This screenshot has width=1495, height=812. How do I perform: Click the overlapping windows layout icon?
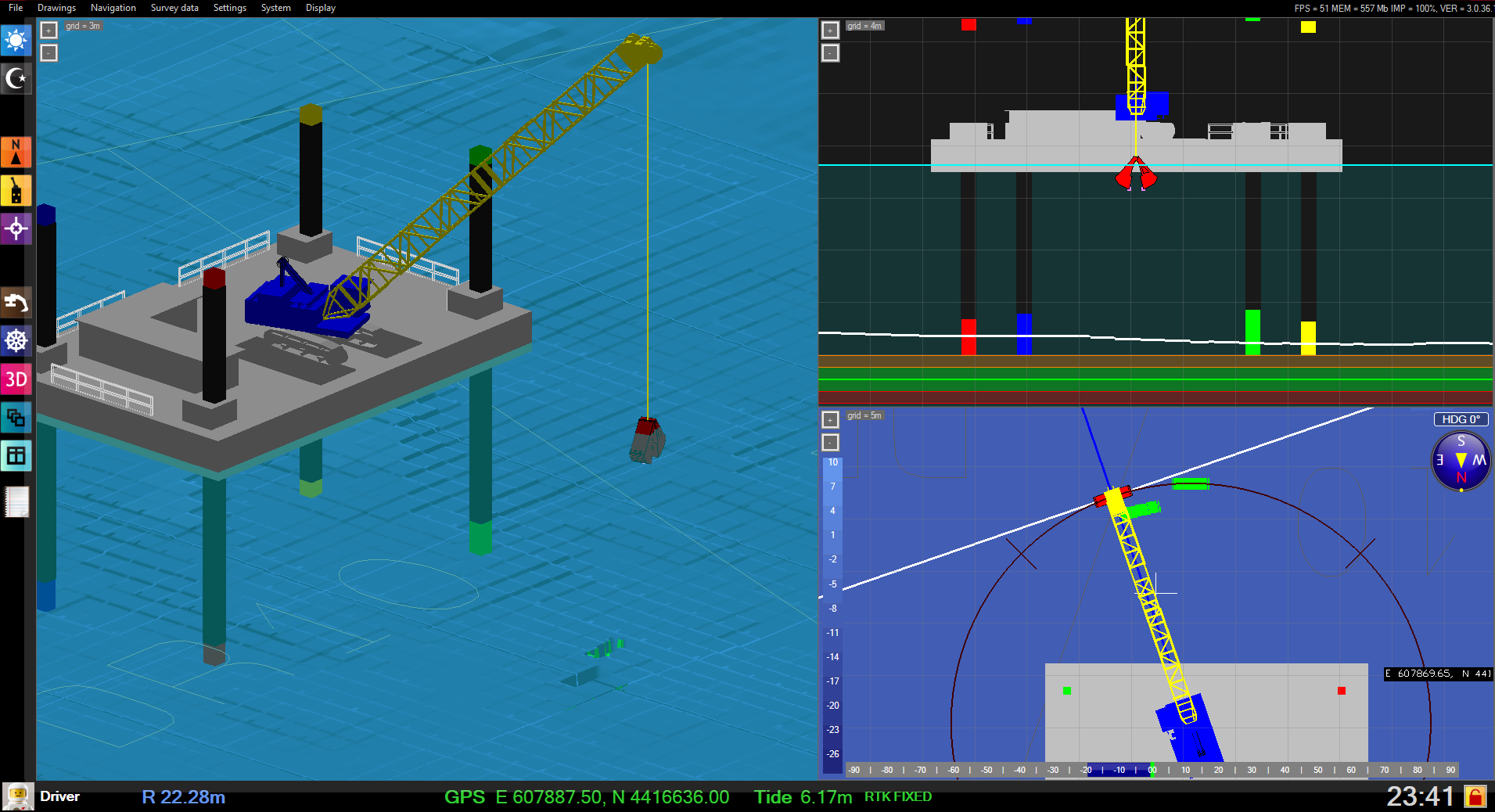coord(16,418)
